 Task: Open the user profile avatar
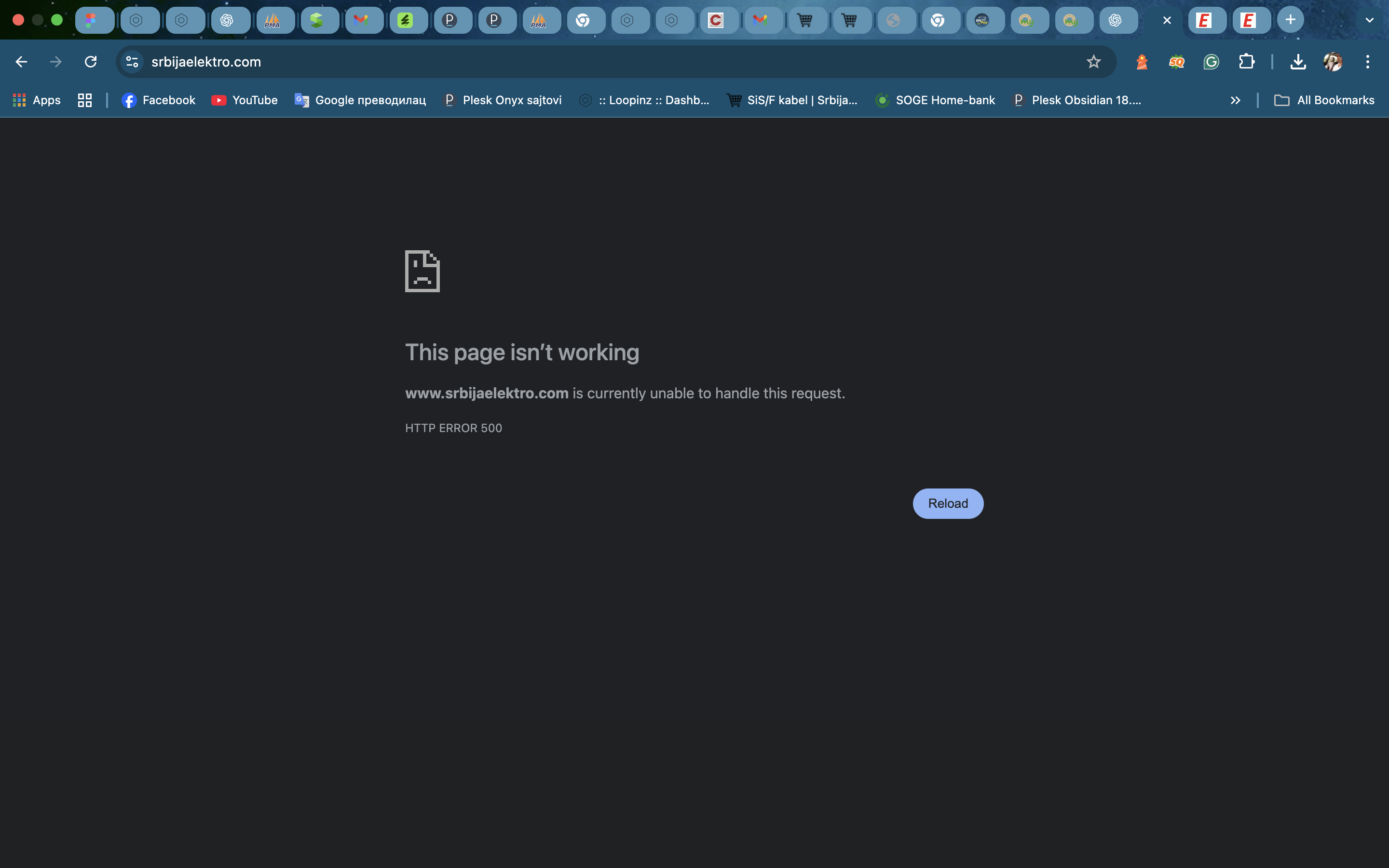(1333, 61)
